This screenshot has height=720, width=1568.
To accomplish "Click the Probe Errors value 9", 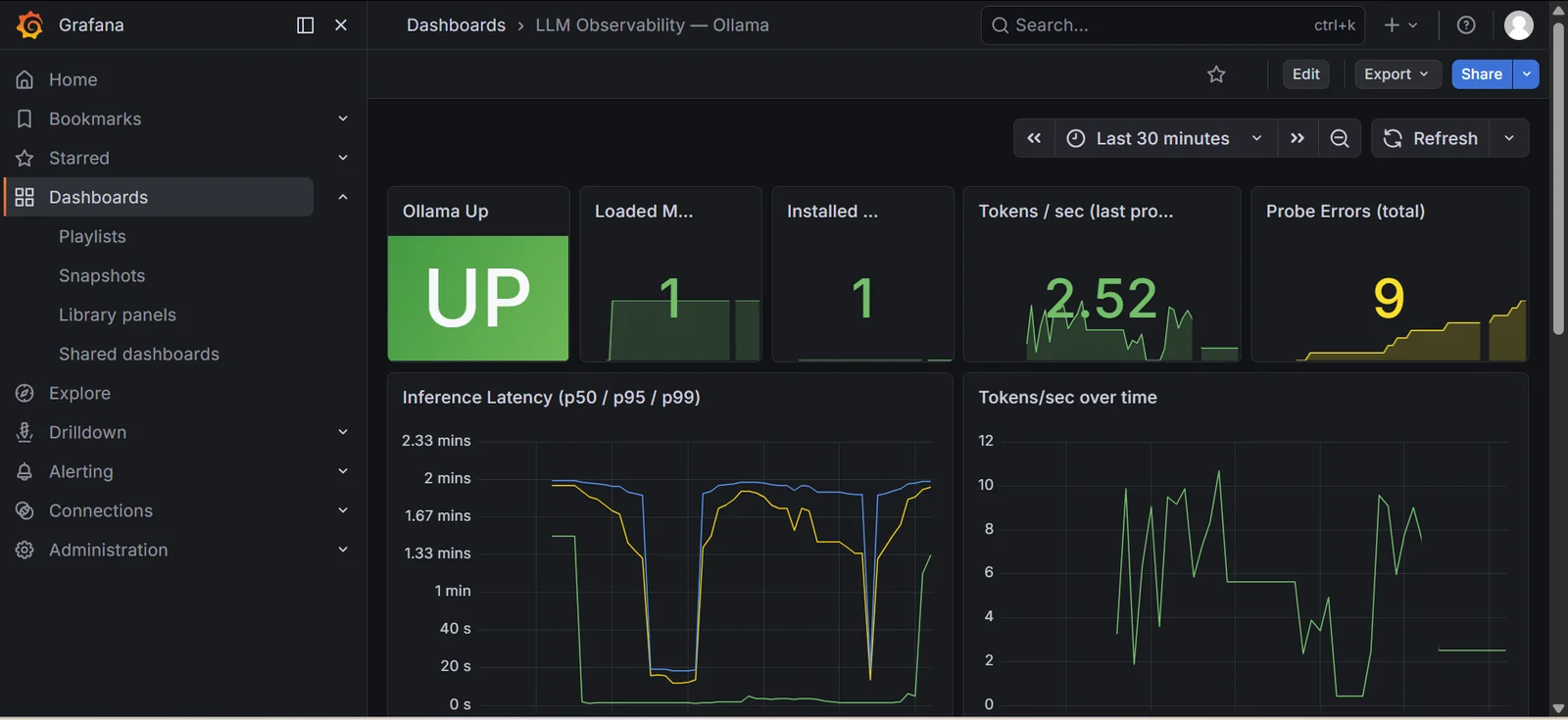I will [1389, 298].
